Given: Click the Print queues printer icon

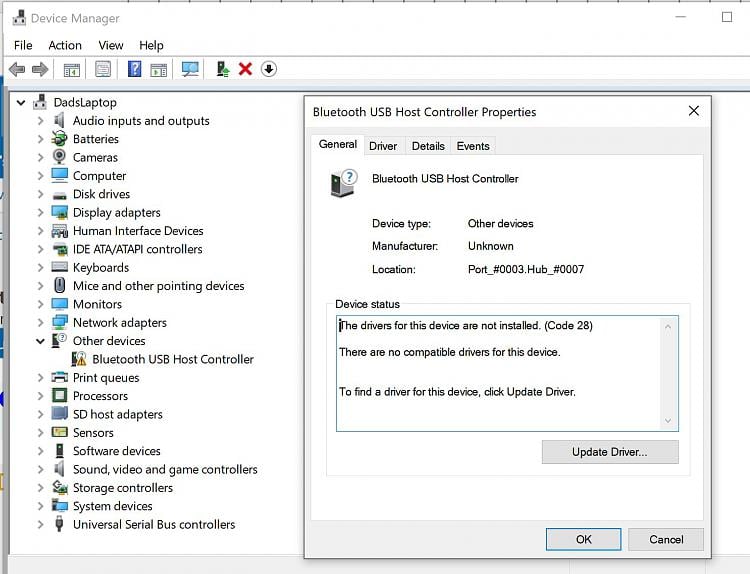Looking at the screenshot, I should (x=59, y=377).
